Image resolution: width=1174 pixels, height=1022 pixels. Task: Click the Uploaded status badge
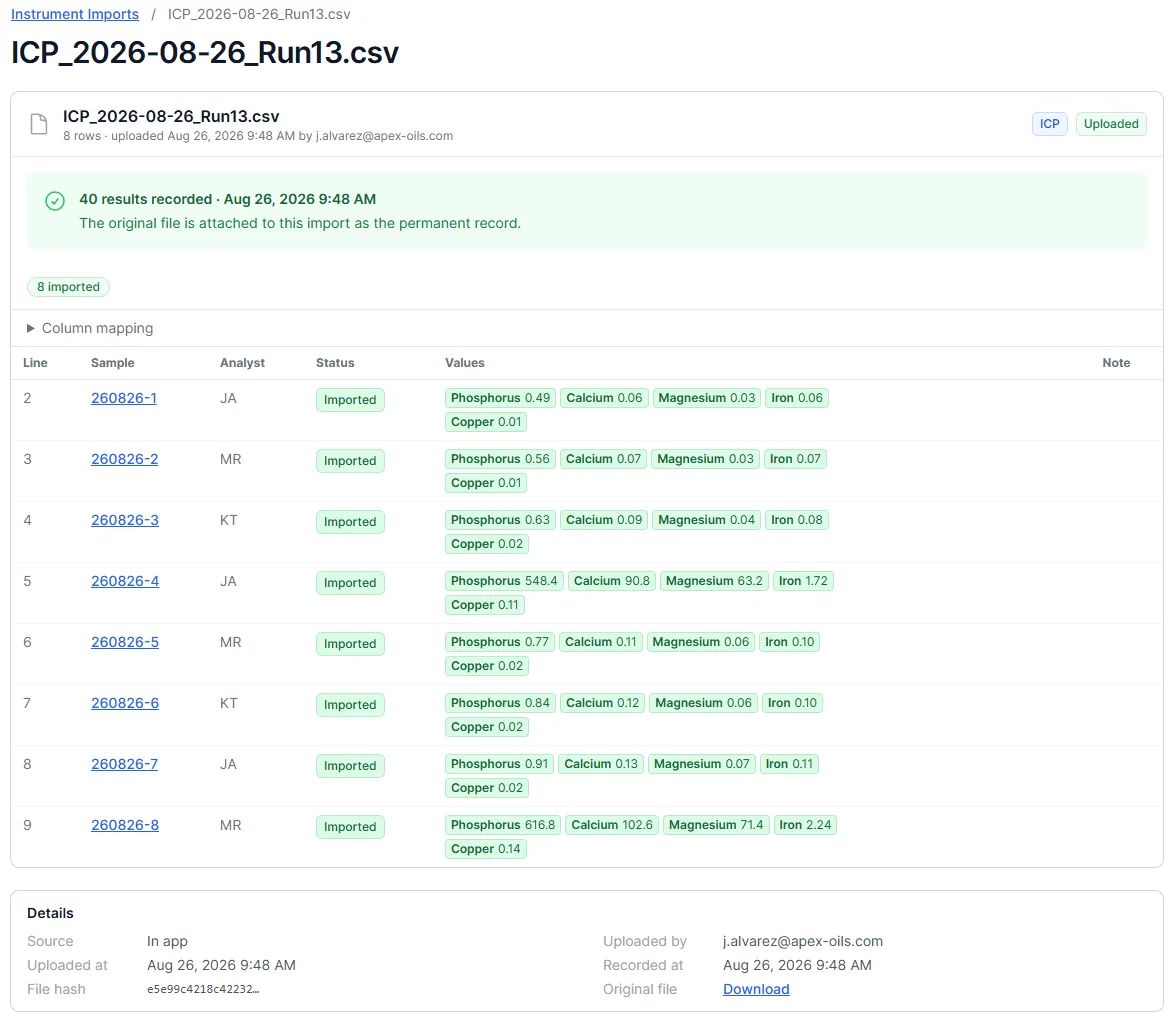click(1111, 124)
